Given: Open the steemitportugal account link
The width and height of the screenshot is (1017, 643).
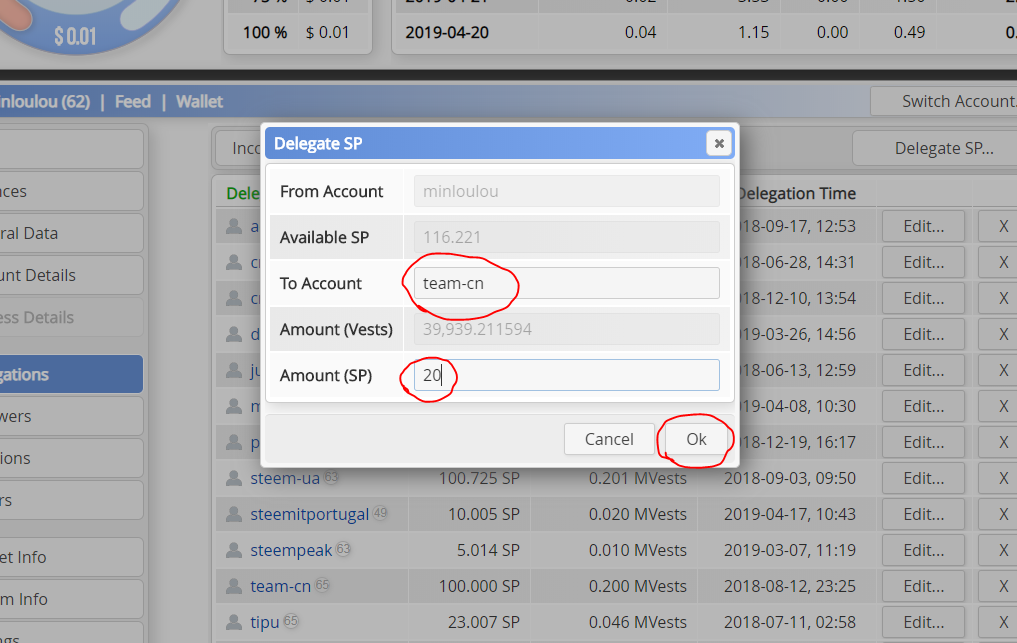Looking at the screenshot, I should pyautogui.click(x=309, y=514).
